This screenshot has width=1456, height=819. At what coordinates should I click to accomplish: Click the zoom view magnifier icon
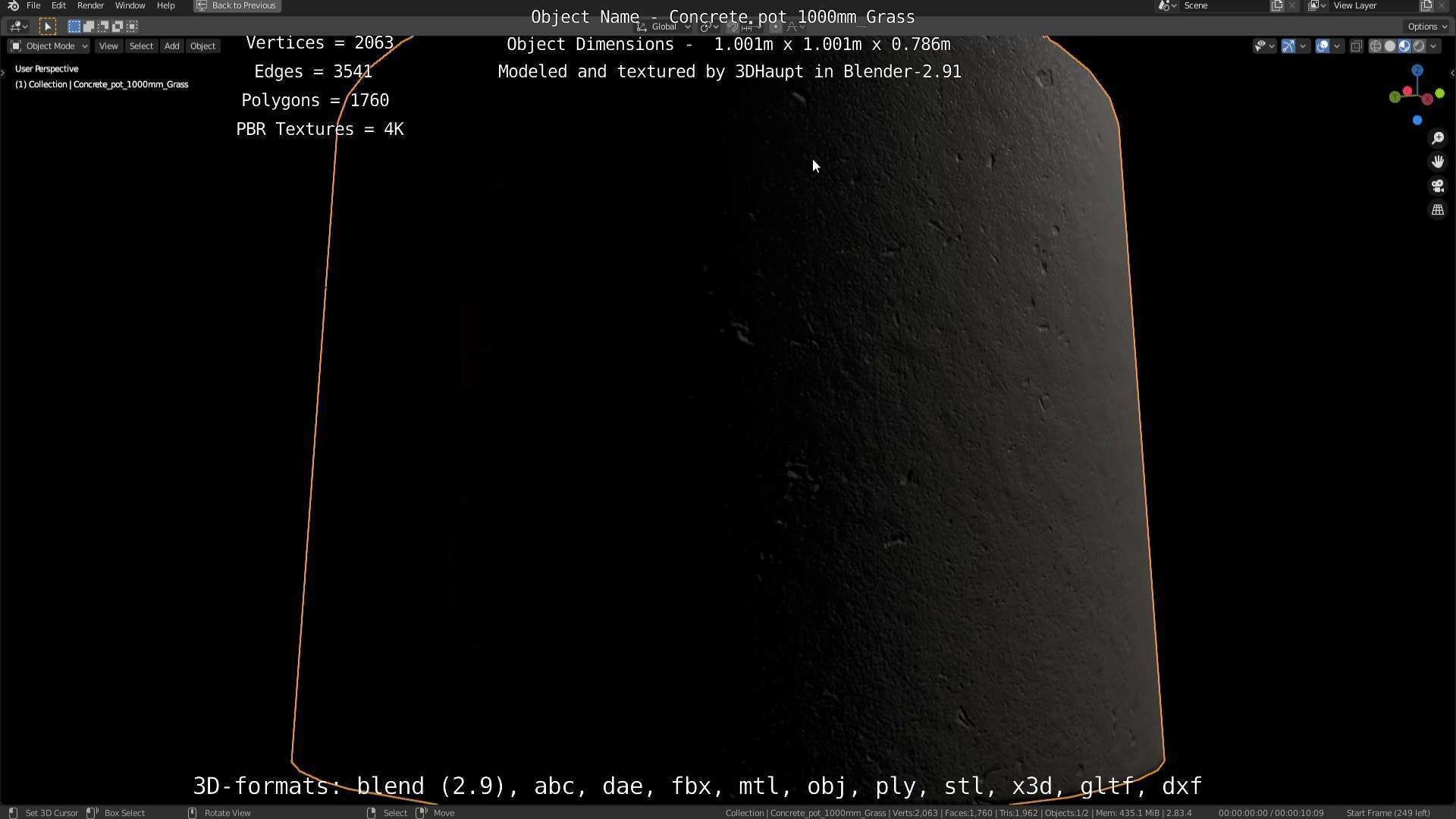1437,138
